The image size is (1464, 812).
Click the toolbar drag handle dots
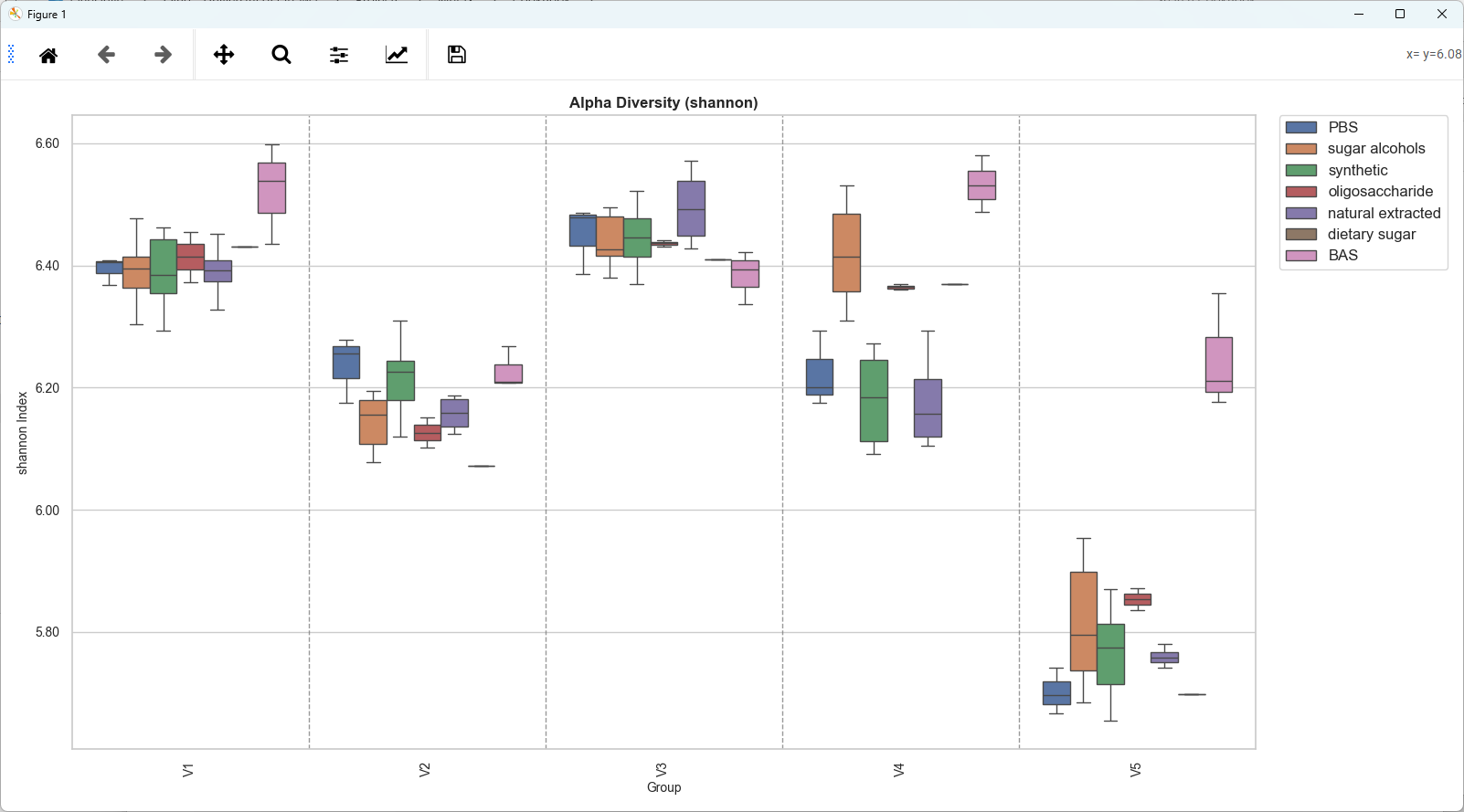(x=11, y=55)
